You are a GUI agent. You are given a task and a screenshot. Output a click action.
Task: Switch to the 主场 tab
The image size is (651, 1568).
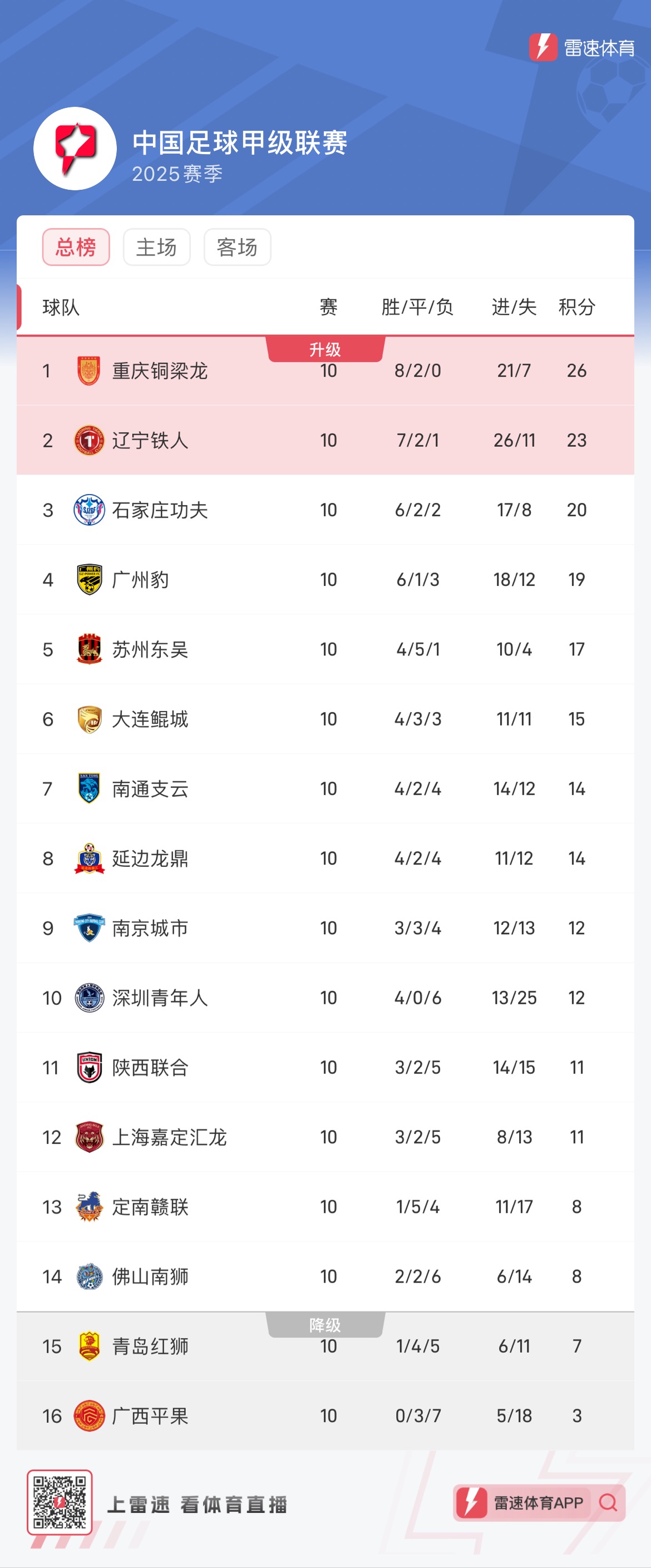point(156,247)
